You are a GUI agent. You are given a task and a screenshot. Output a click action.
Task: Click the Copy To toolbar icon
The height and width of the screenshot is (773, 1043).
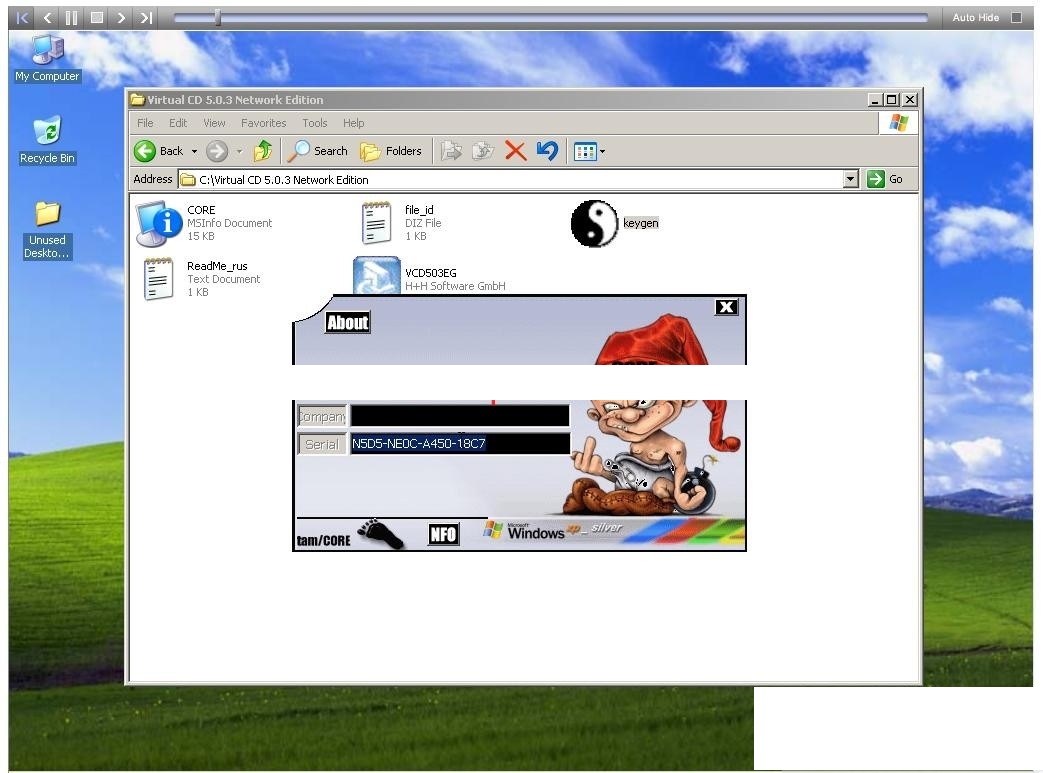tap(483, 151)
